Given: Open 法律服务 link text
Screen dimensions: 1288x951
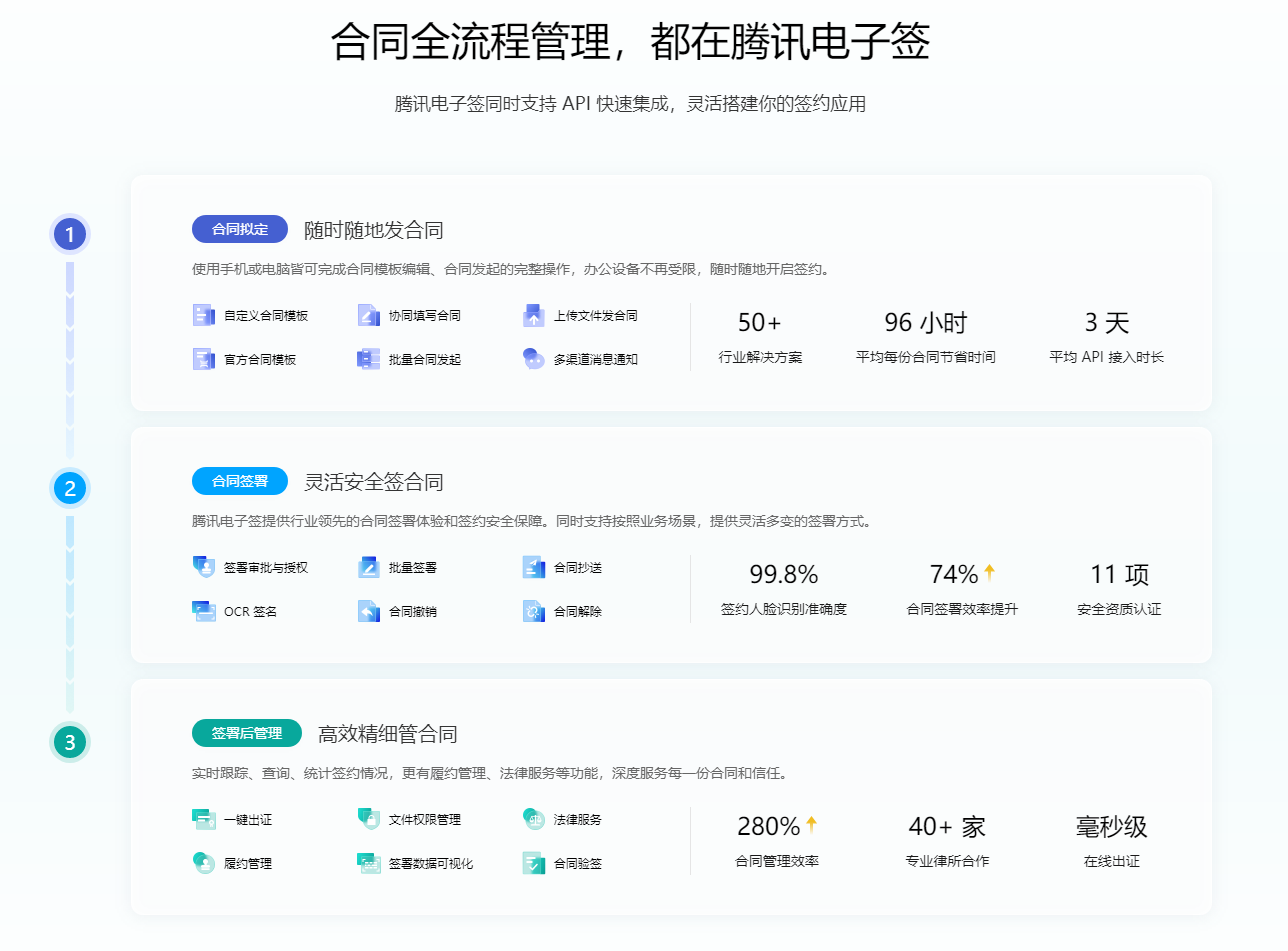Looking at the screenshot, I should [x=578, y=819].
